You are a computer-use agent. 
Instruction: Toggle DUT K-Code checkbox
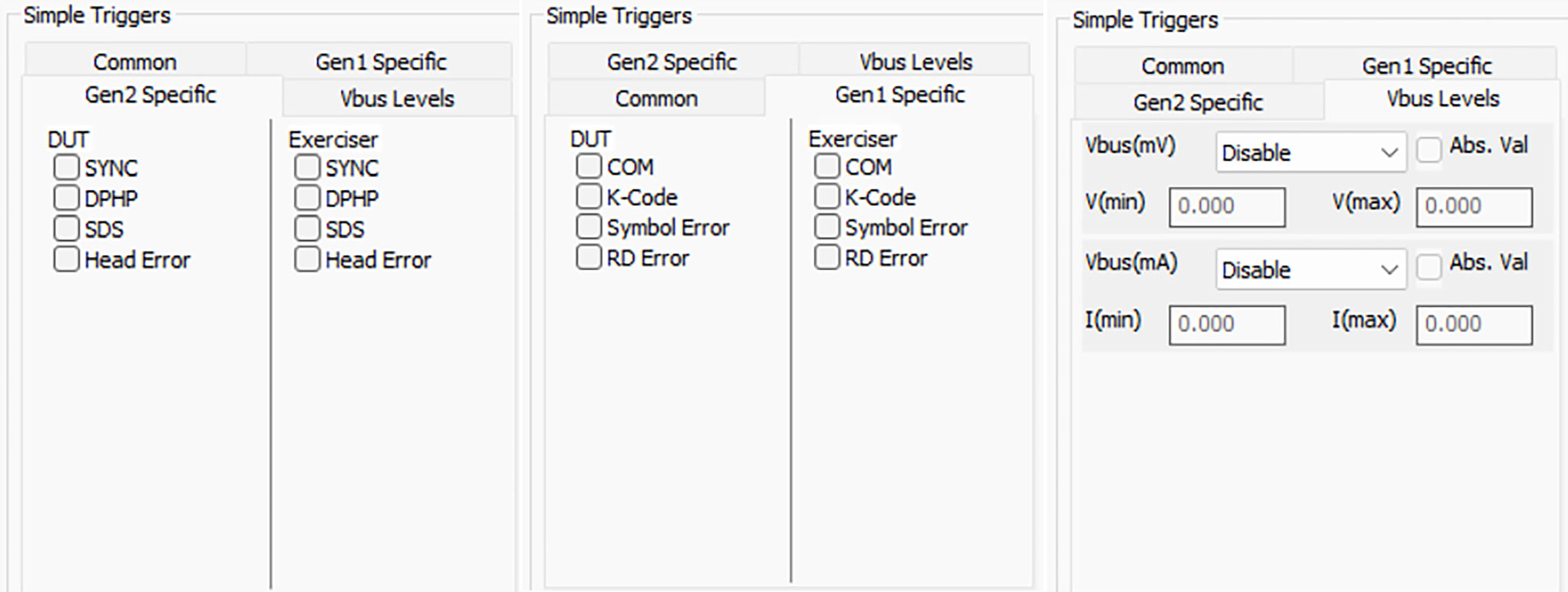(589, 196)
